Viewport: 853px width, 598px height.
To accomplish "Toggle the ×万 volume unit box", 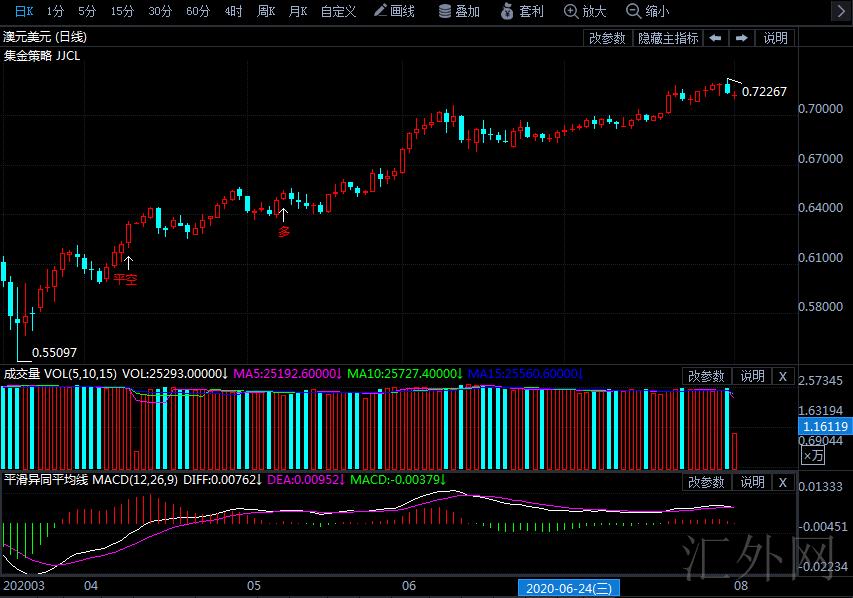I will pos(813,455).
